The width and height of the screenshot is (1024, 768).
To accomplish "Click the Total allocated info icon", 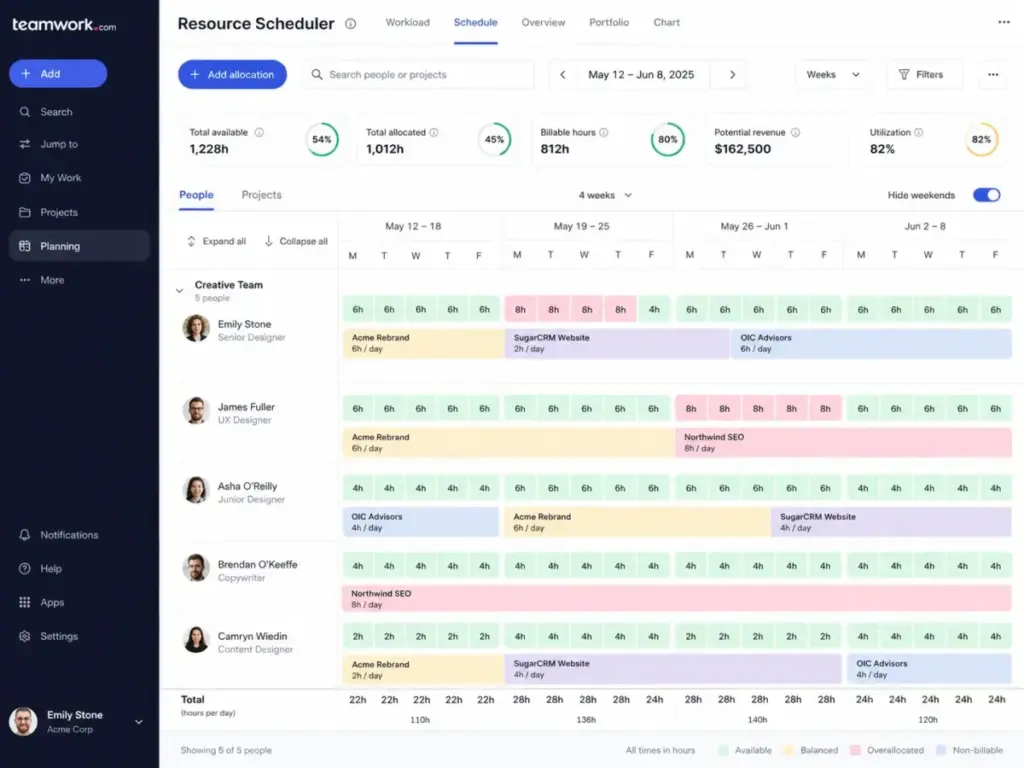I will [x=434, y=133].
